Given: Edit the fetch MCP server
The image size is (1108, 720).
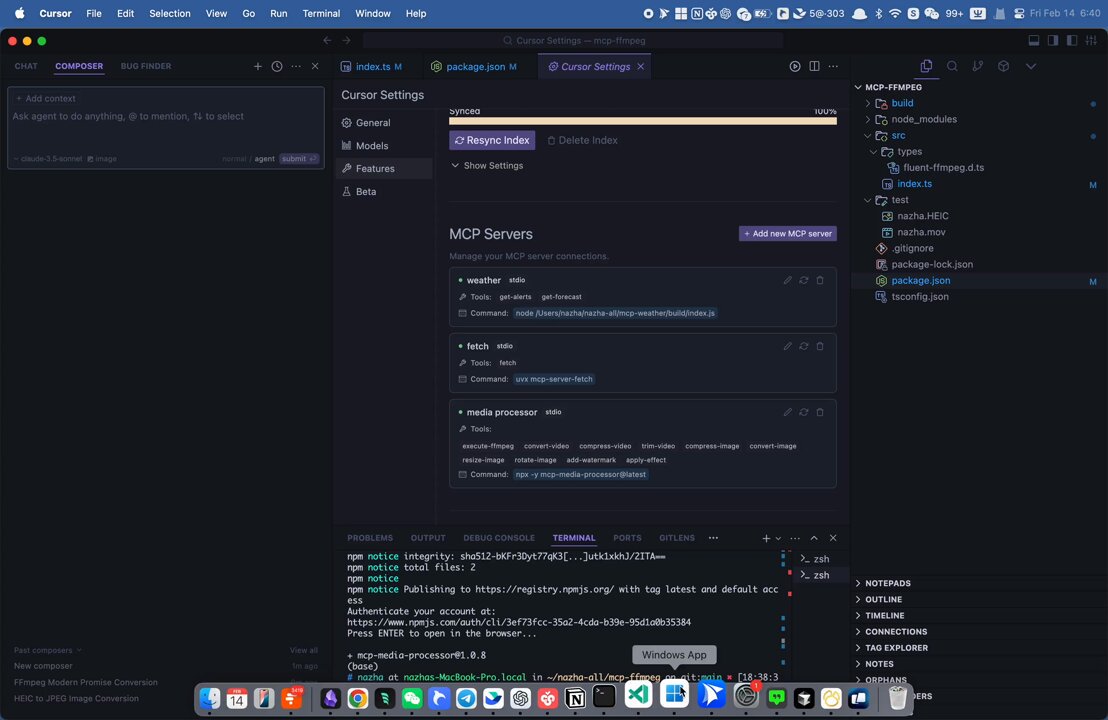Looking at the screenshot, I should click(787, 346).
